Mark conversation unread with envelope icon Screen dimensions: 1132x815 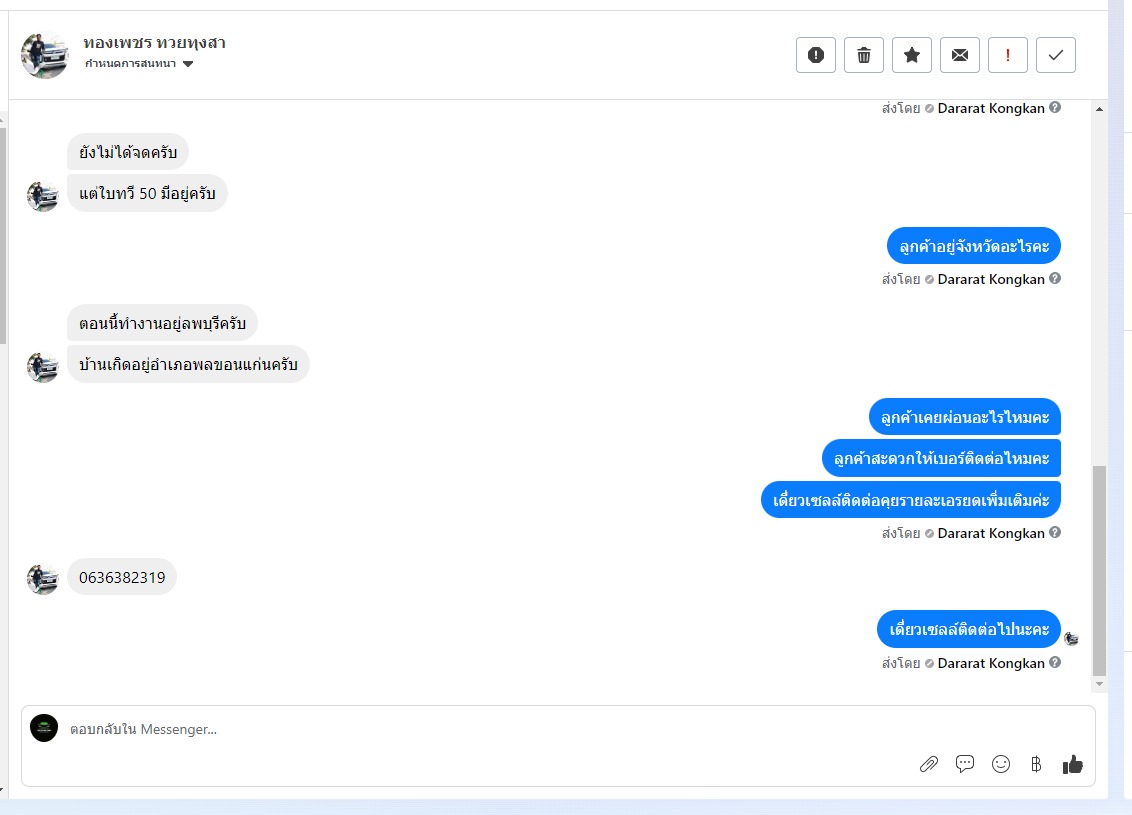click(960, 55)
